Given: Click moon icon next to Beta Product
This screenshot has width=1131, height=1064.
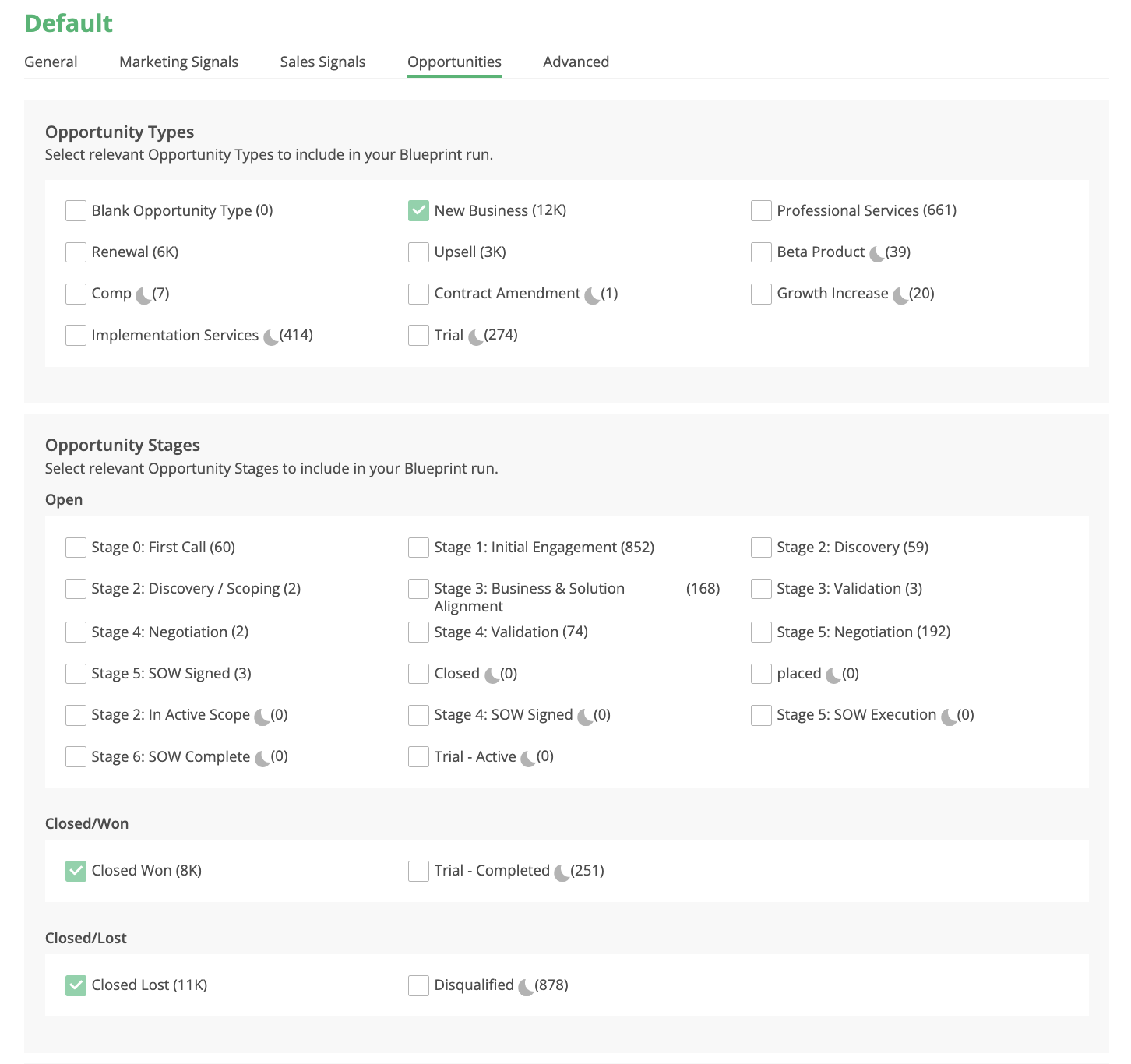Looking at the screenshot, I should (876, 254).
